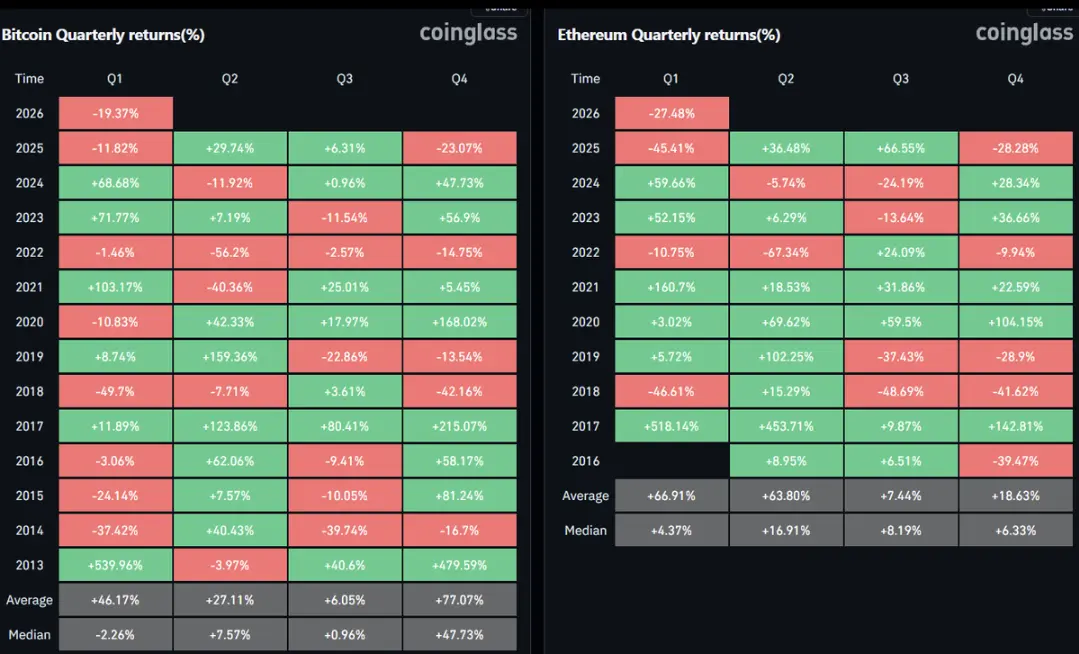
Task: Click Ethereum 2026 Q1 cell showing -27.48%
Action: pyautogui.click(x=671, y=114)
